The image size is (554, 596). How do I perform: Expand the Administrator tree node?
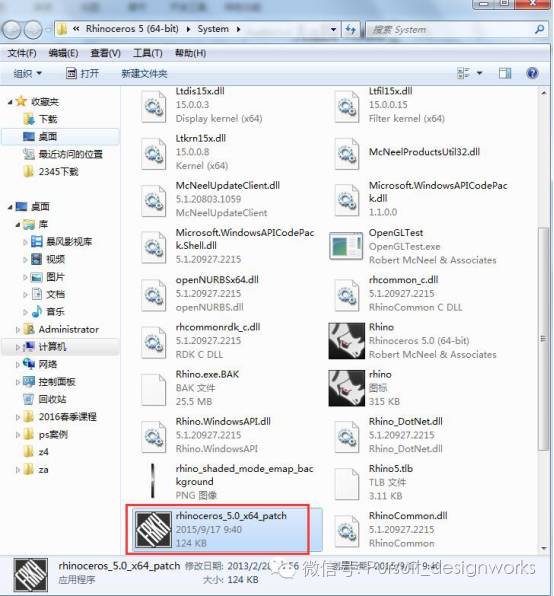[x=18, y=330]
